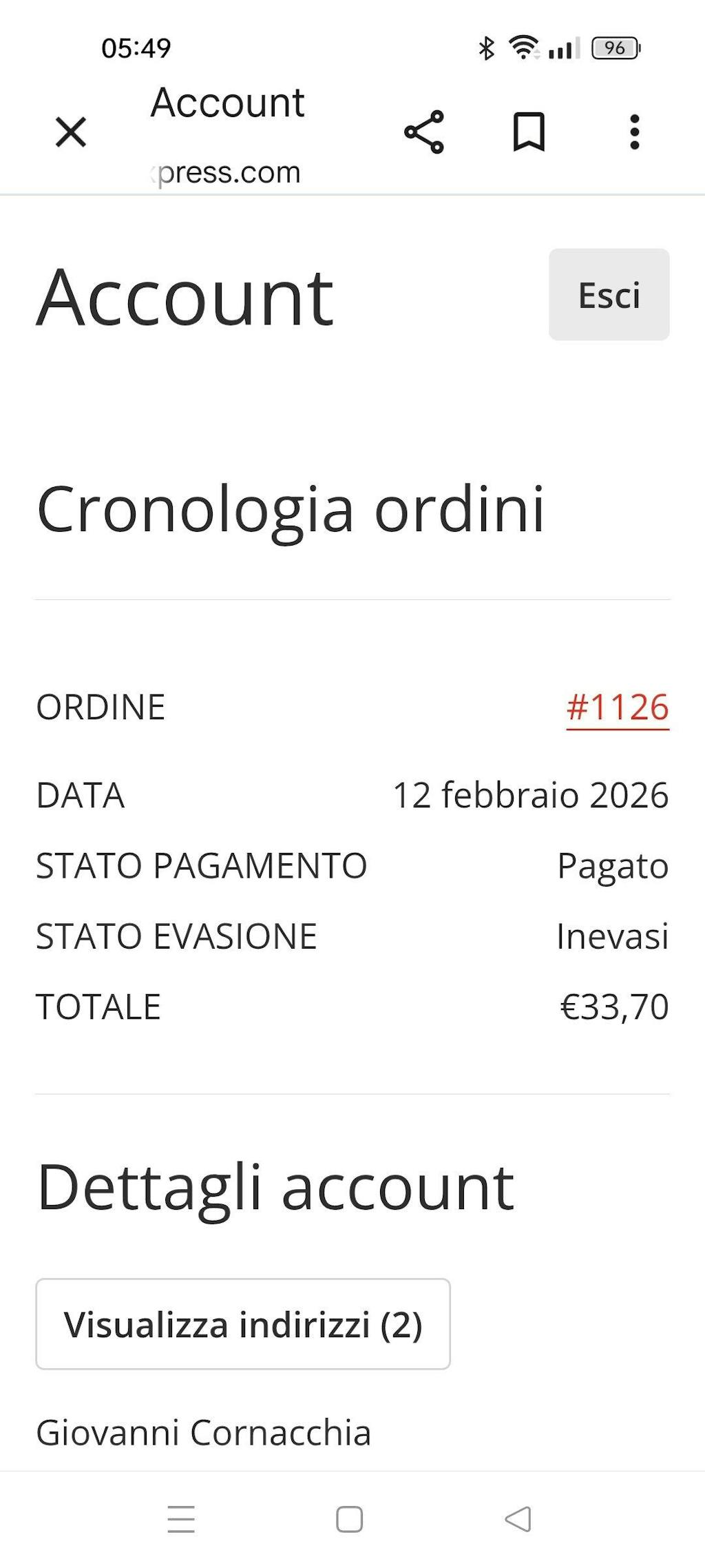Tap the Wi-Fi status icon
Image resolution: width=705 pixels, height=1568 pixels.
pos(523,48)
